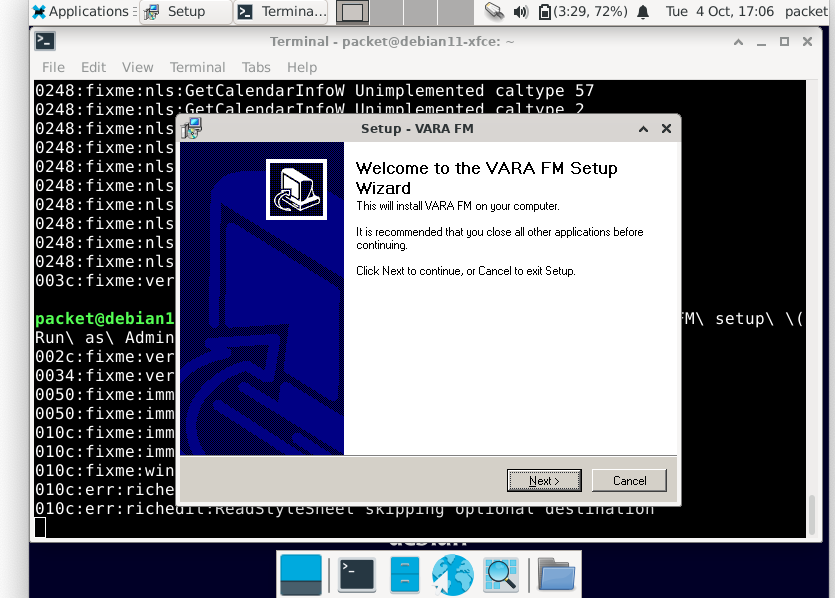Image resolution: width=835 pixels, height=598 pixels.
Task: Open application finder magnifier icon
Action: pos(501,575)
